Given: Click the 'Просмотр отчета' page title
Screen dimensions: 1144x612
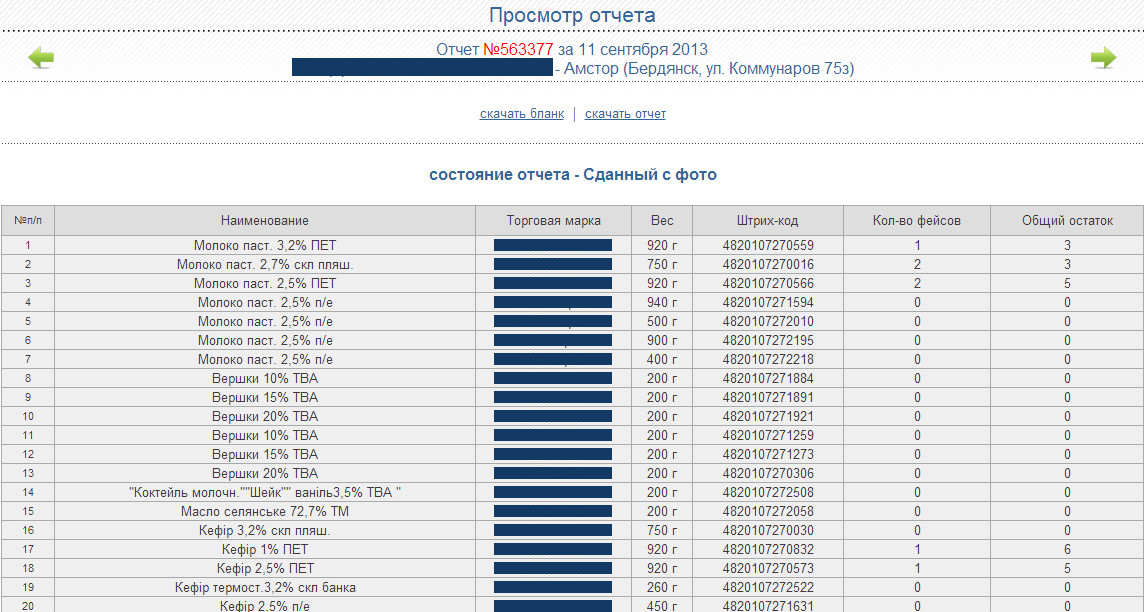Looking at the screenshot, I should 572,15.
